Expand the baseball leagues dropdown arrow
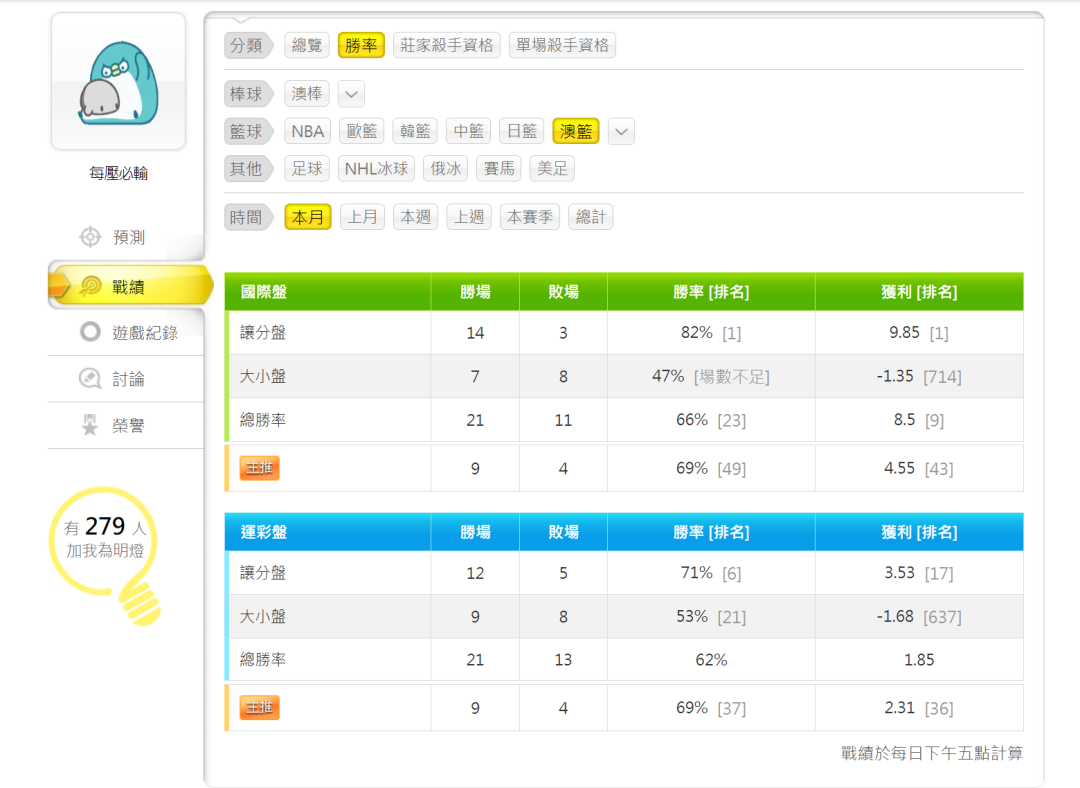The width and height of the screenshot is (1080, 788). [351, 94]
